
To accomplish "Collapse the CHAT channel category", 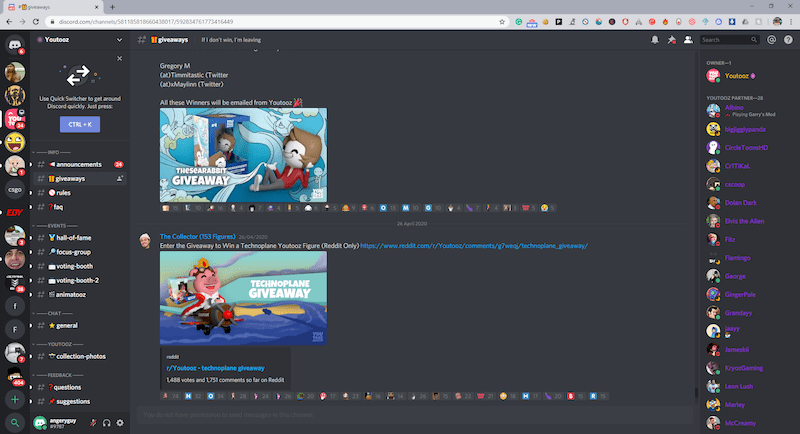I will (52, 313).
